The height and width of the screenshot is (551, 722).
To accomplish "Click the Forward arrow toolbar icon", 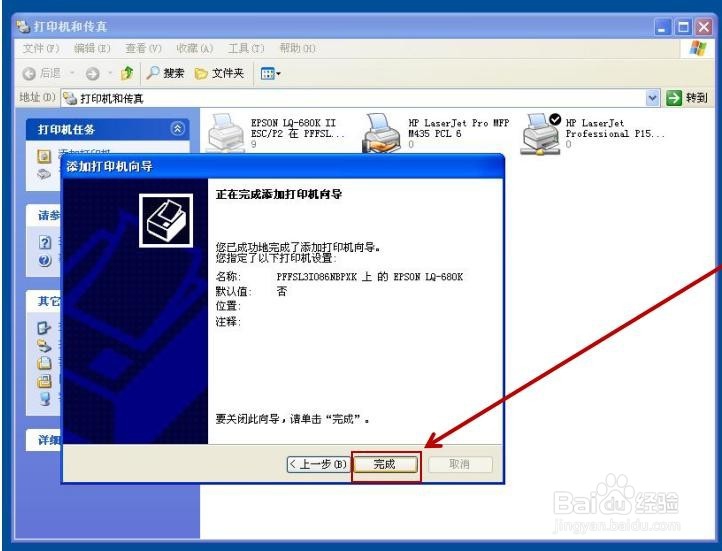I will [x=93, y=73].
